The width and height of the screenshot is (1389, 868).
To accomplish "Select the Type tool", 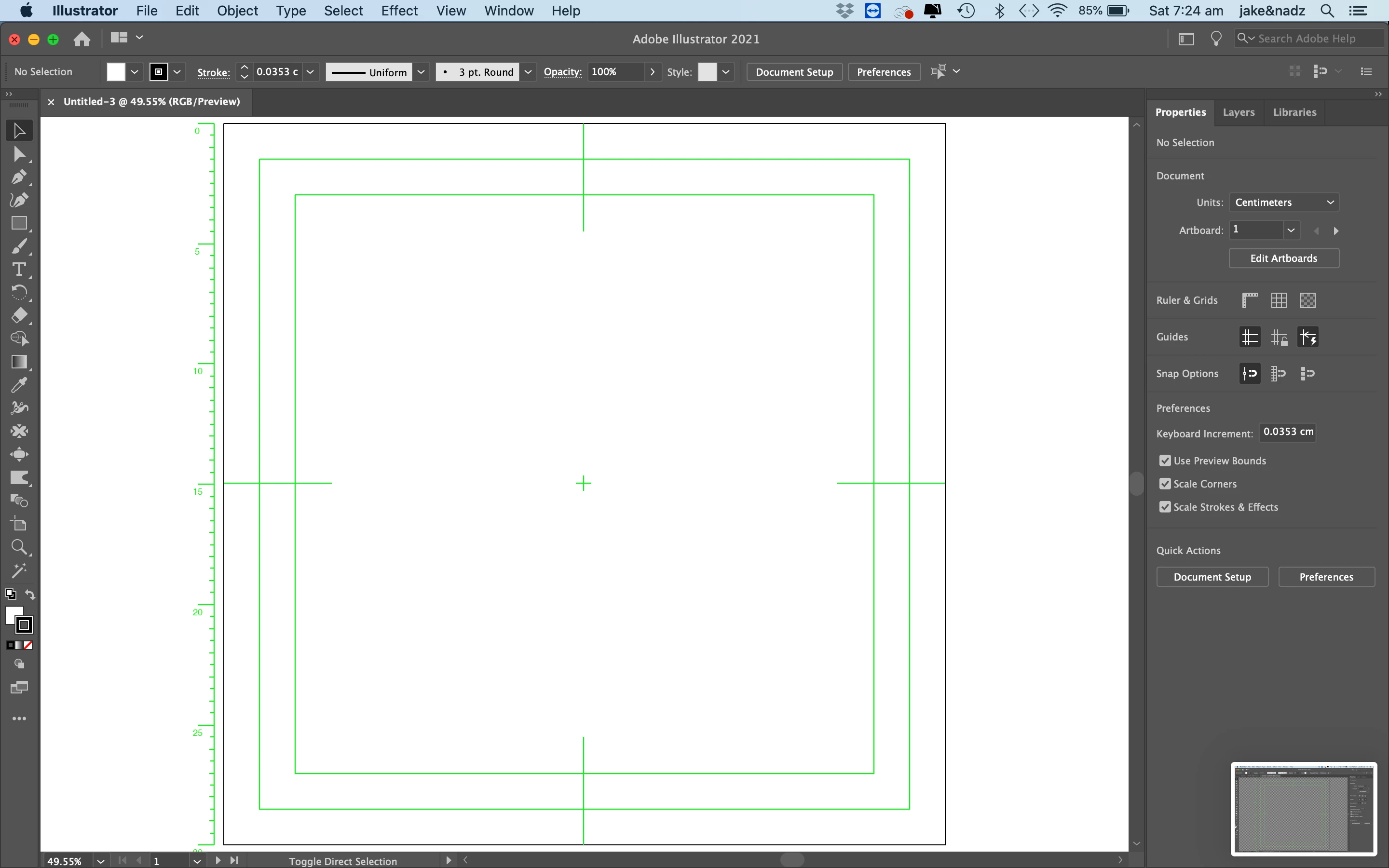I will [x=19, y=269].
